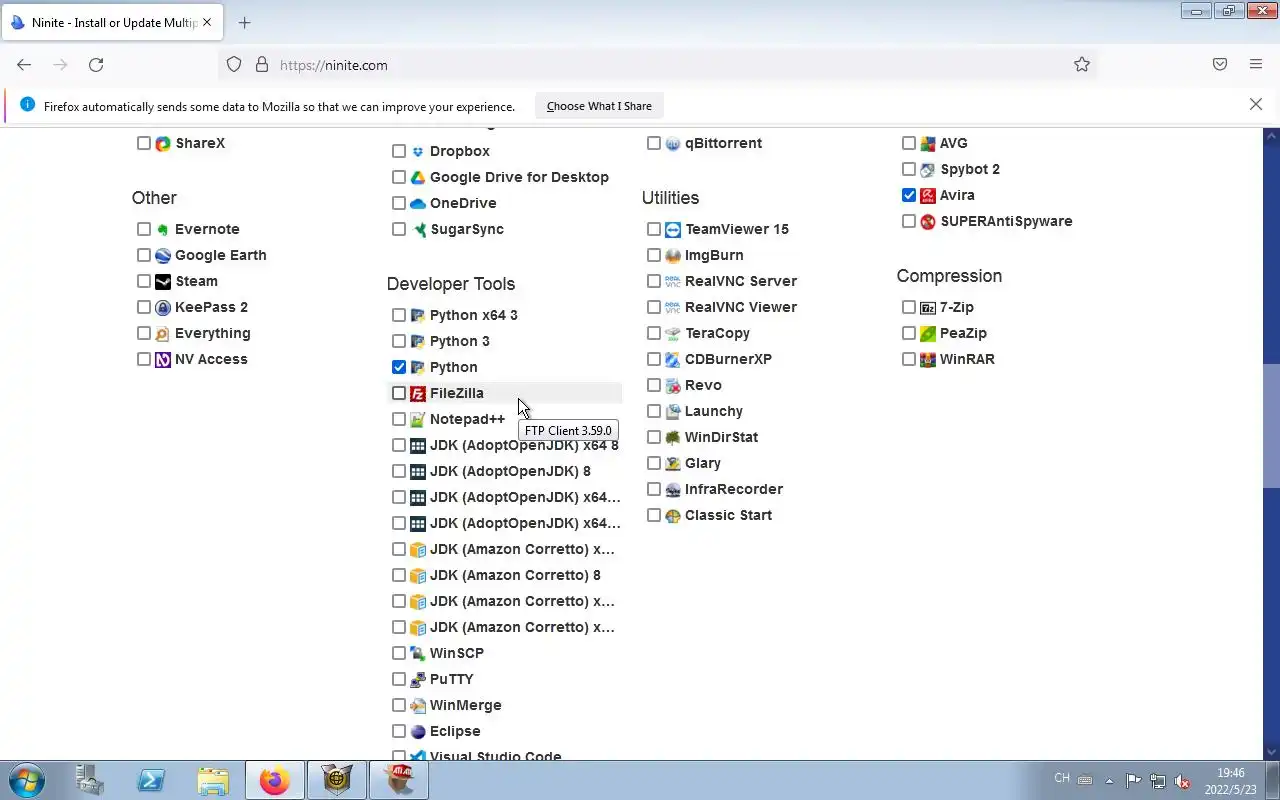1280x800 pixels.
Task: Click the OneDrive cloud icon
Action: pyautogui.click(x=418, y=203)
